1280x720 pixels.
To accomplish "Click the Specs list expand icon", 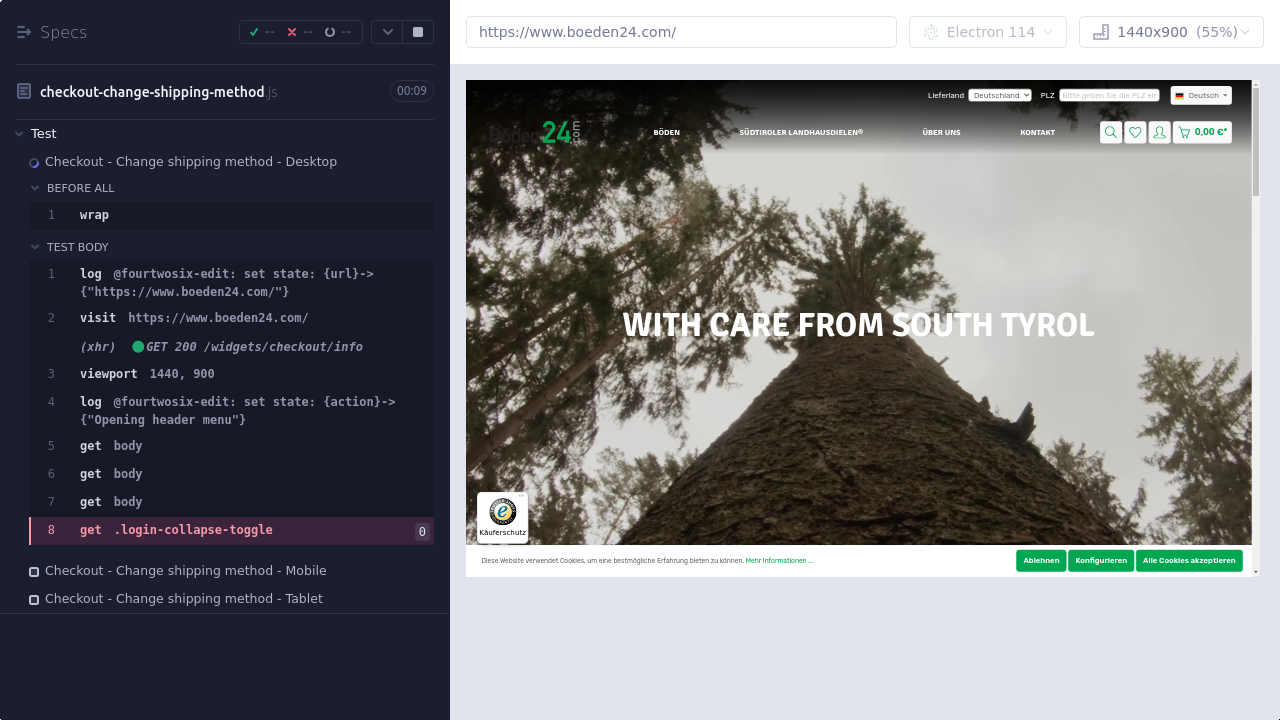I will coord(24,32).
